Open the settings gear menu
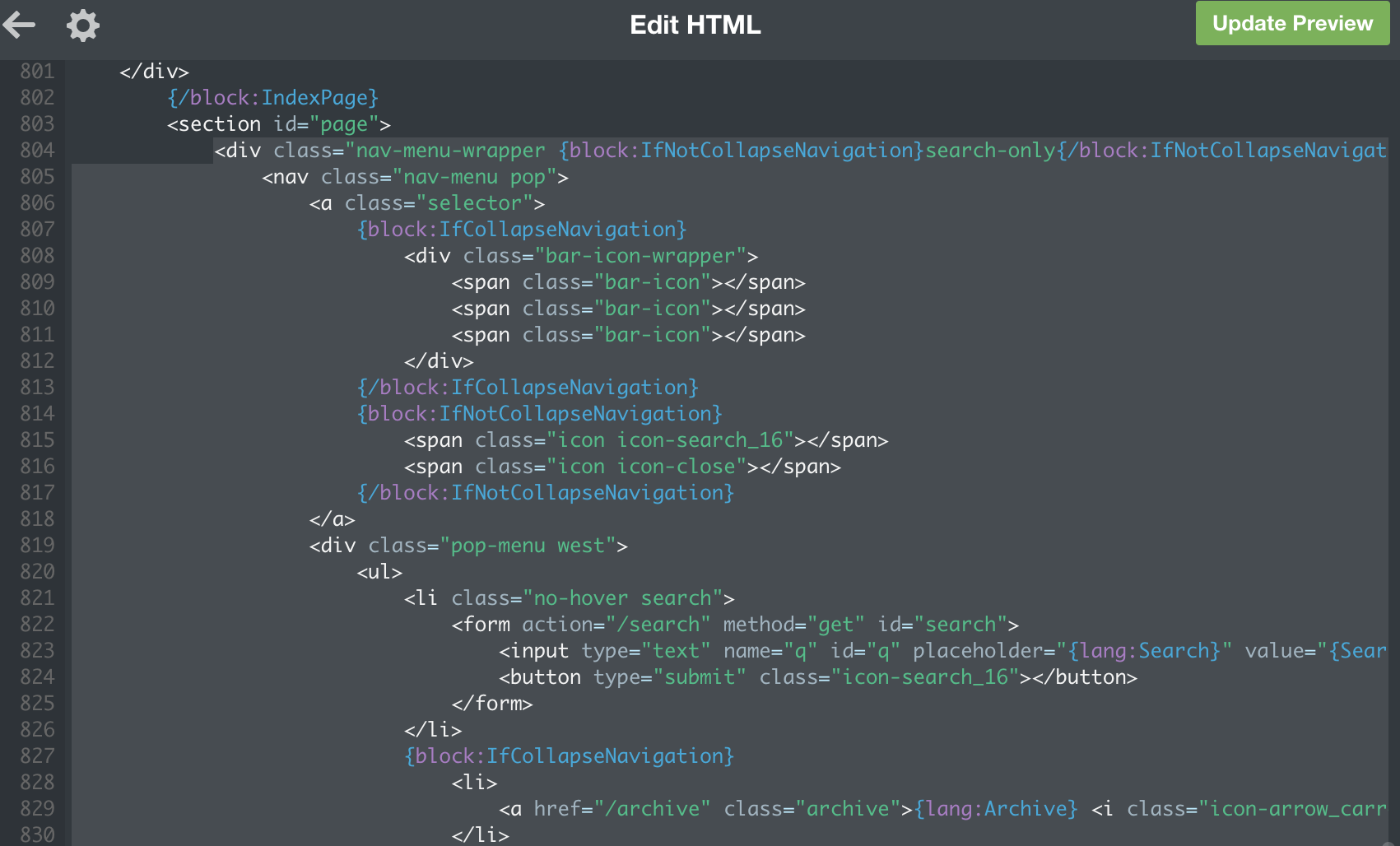 [x=82, y=25]
